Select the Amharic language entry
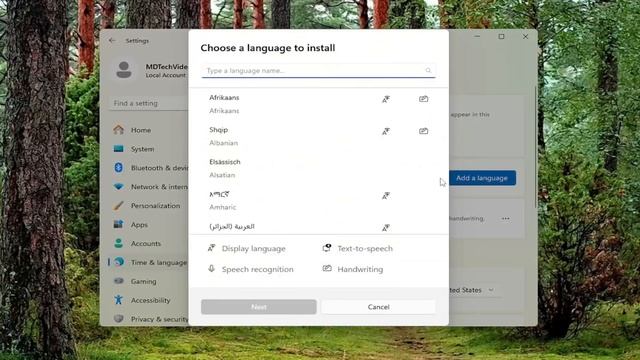 tap(318, 200)
